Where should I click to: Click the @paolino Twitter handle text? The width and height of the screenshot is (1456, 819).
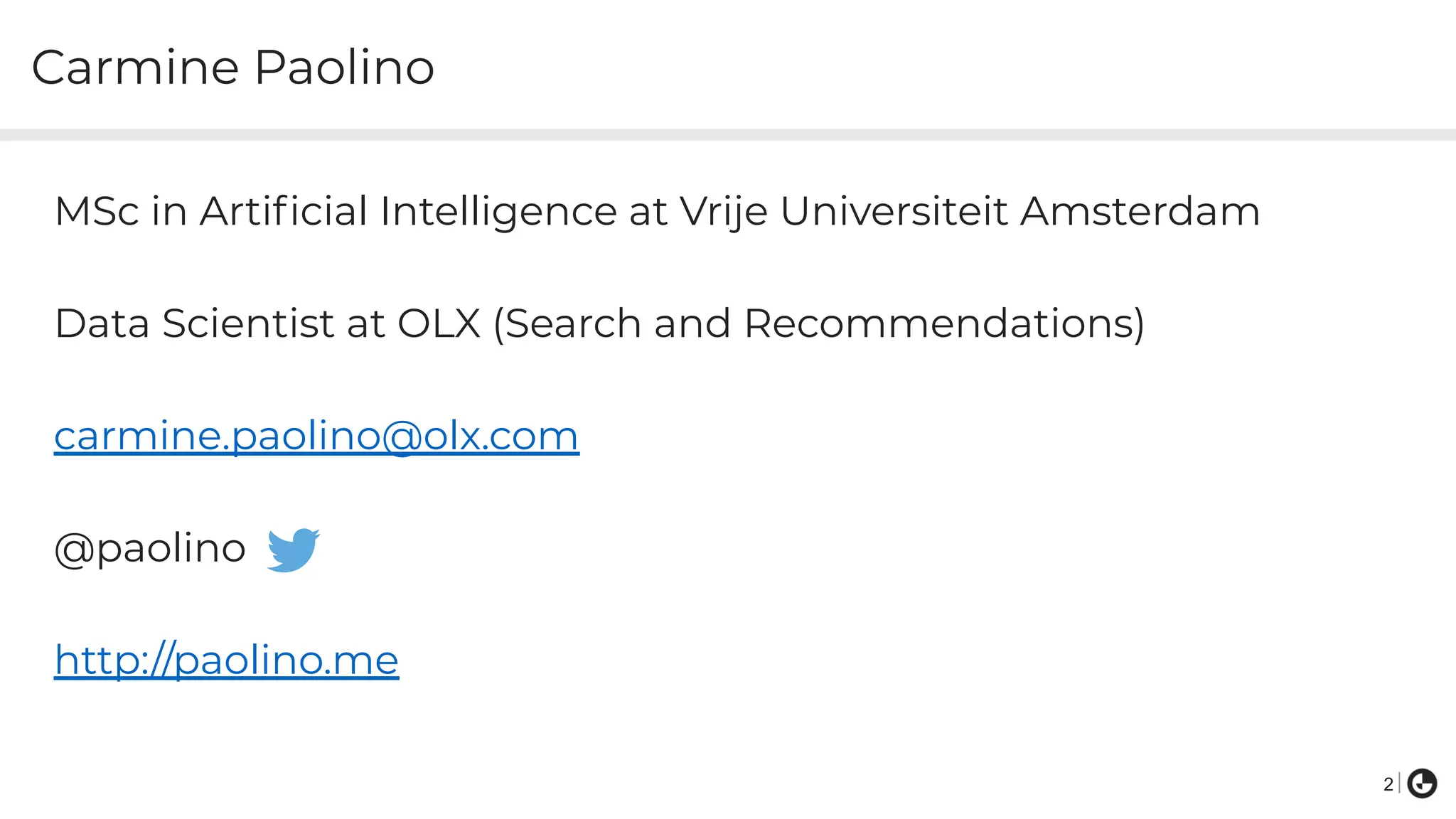click(x=150, y=549)
